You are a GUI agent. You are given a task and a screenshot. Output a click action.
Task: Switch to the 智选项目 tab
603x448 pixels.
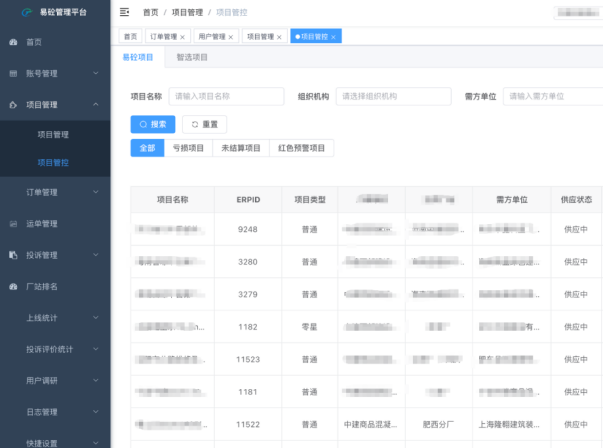(x=192, y=58)
